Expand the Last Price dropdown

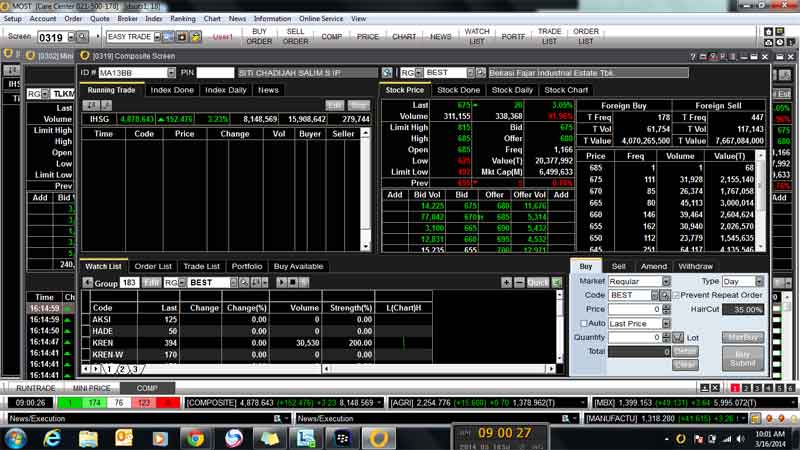665,324
